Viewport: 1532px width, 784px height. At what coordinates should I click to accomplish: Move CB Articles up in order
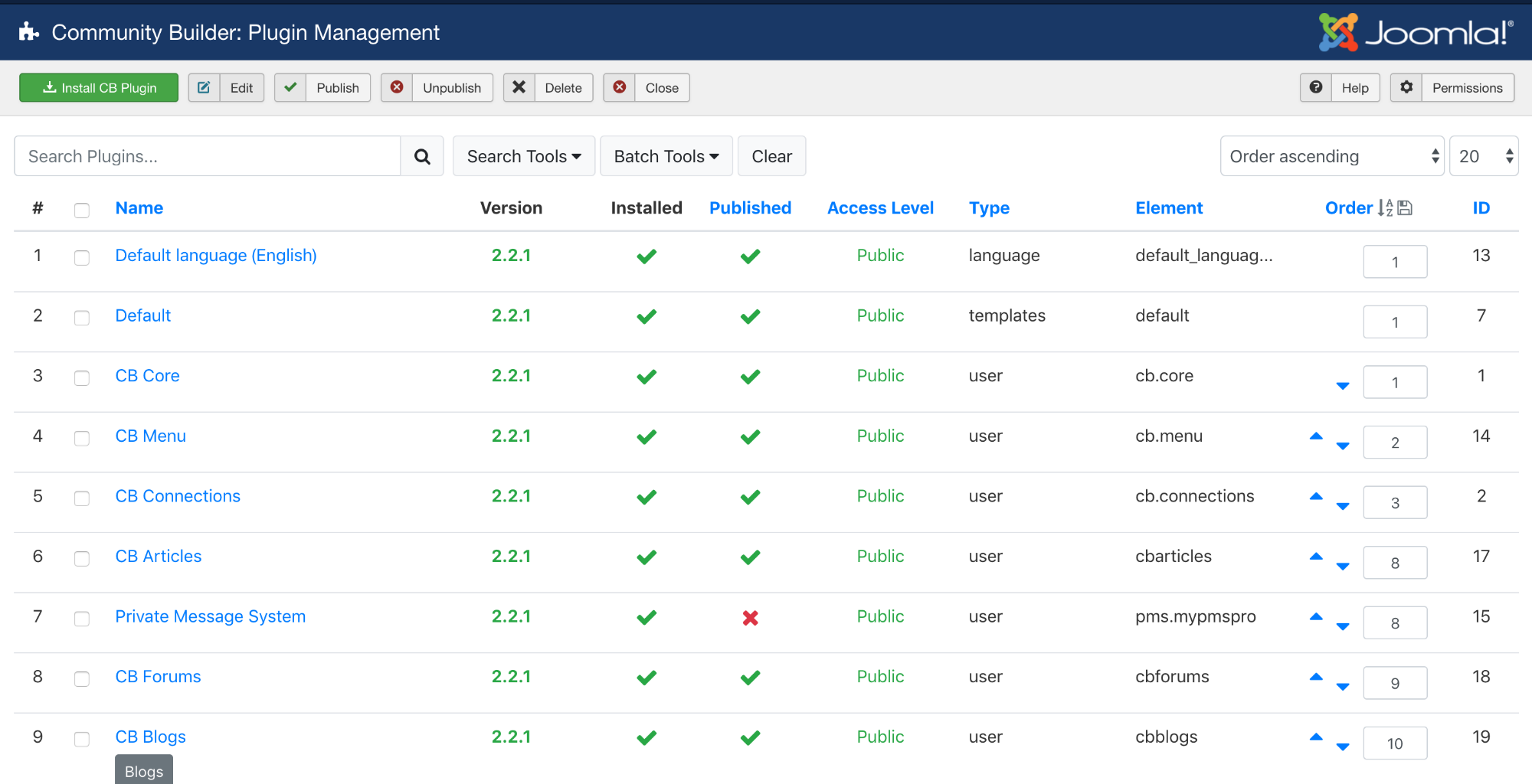[x=1316, y=556]
